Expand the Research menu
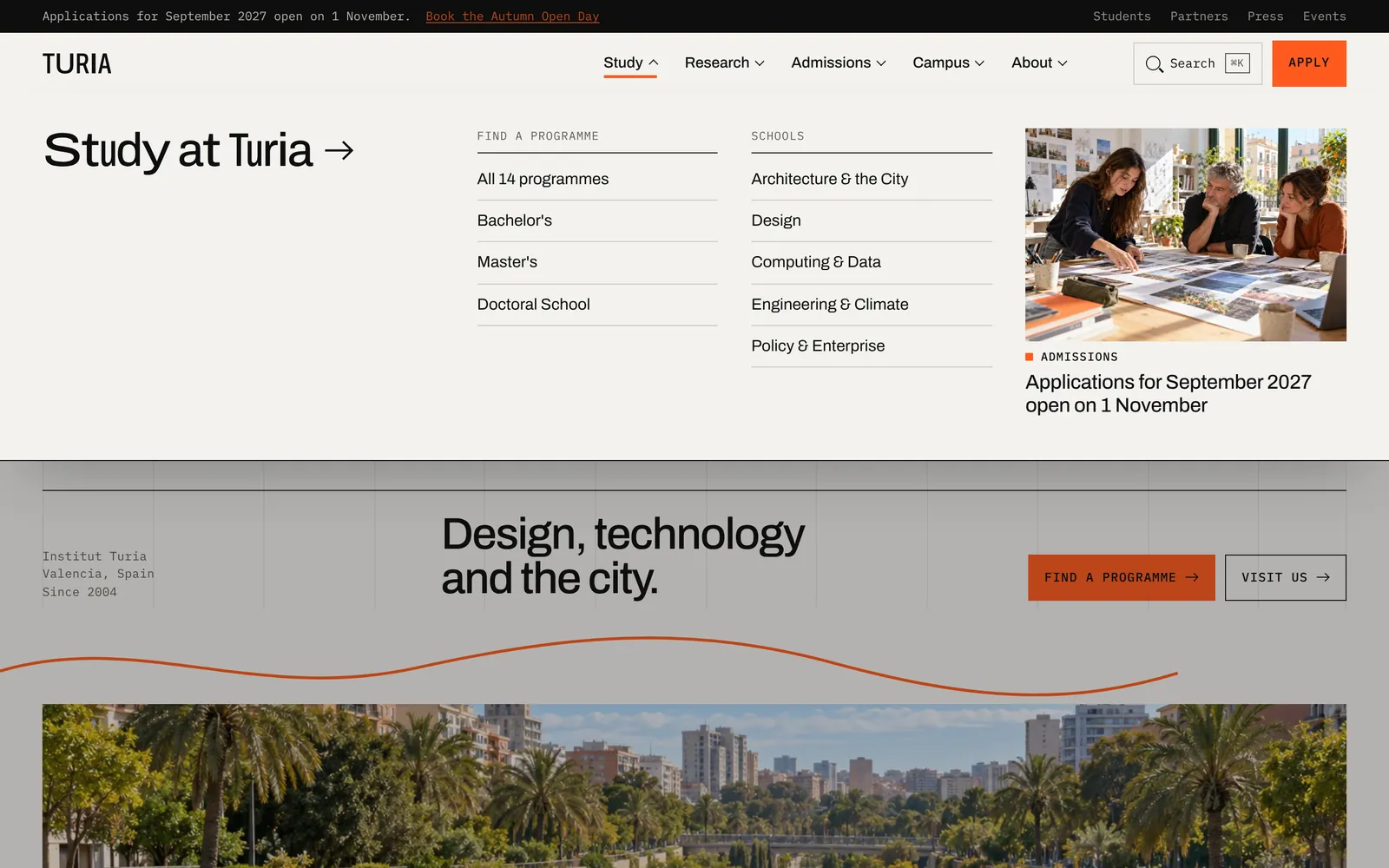The height and width of the screenshot is (868, 1389). pyautogui.click(x=724, y=62)
